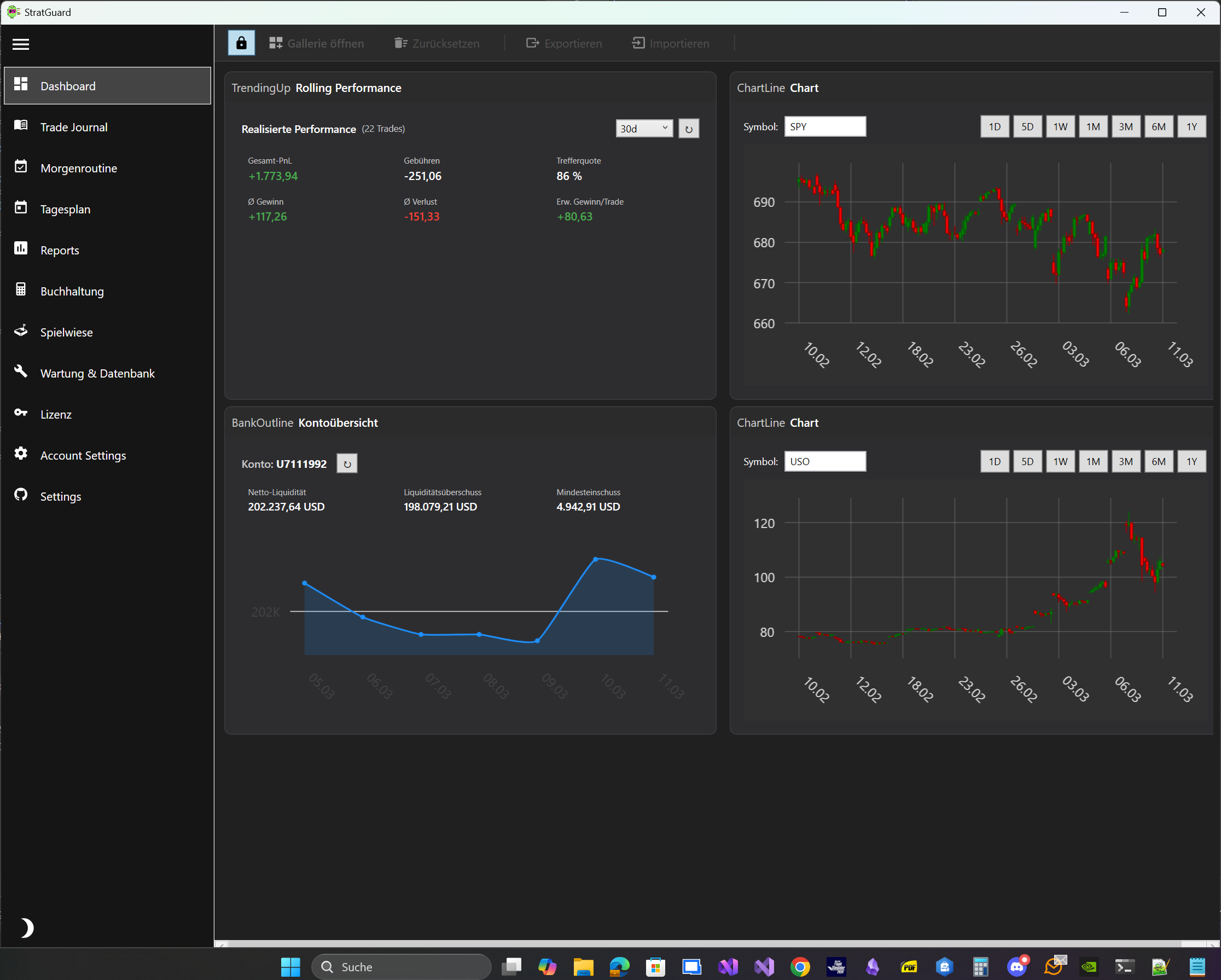Open Account Settings
The width and height of the screenshot is (1221, 980).
coord(83,455)
